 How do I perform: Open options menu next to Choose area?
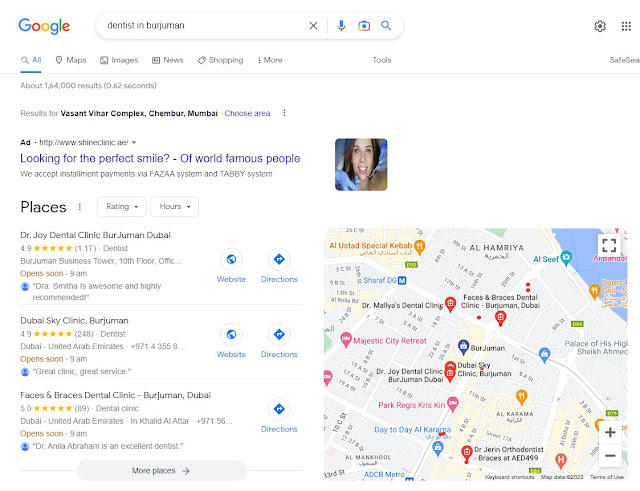coord(284,113)
